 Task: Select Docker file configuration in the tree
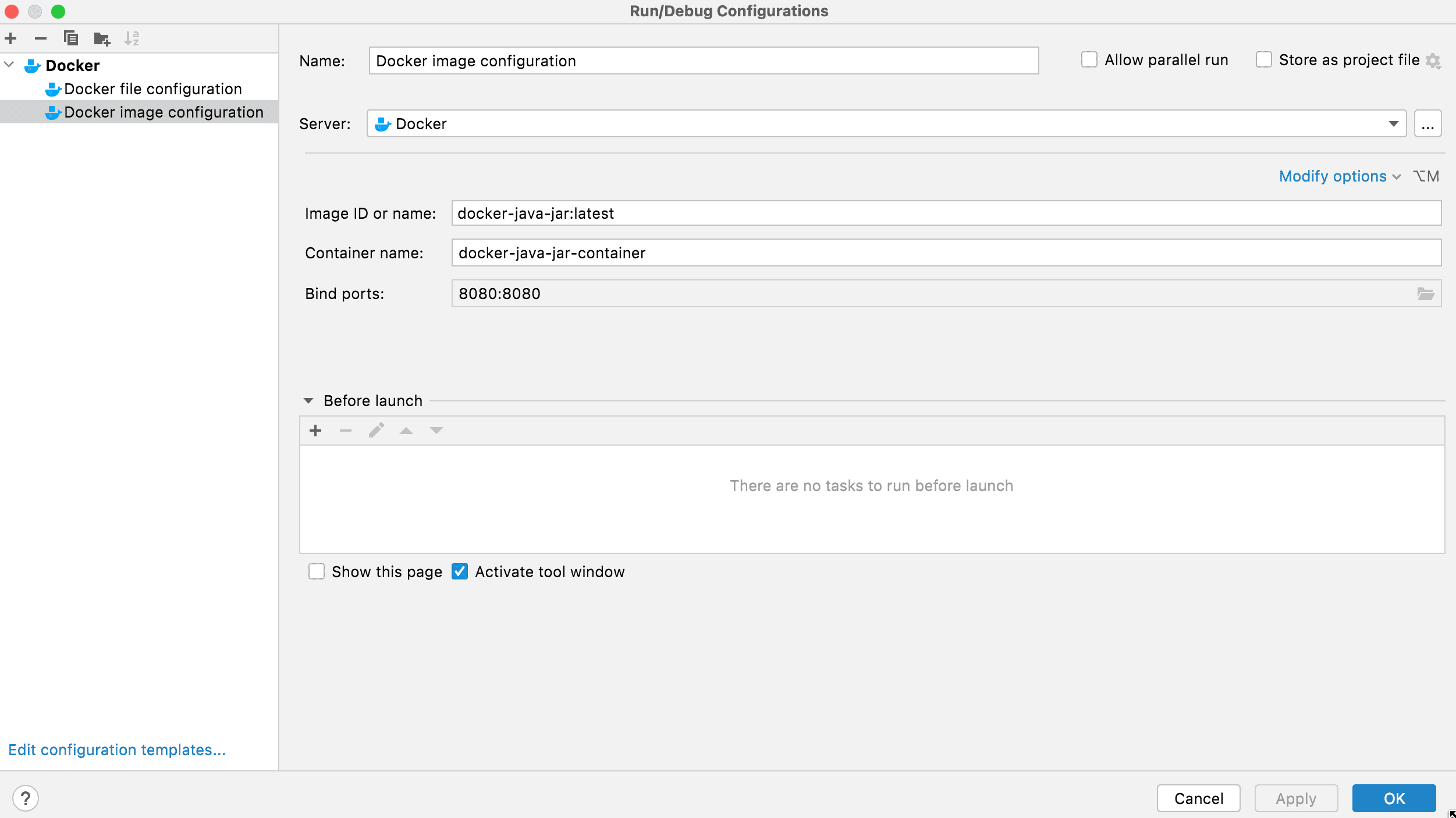(x=153, y=88)
